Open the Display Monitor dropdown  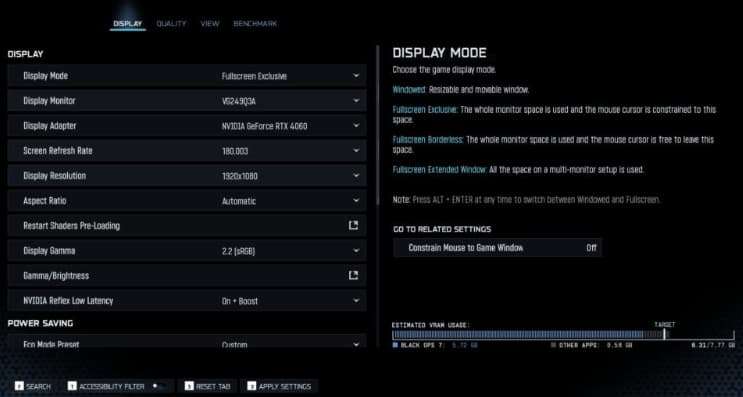point(356,101)
